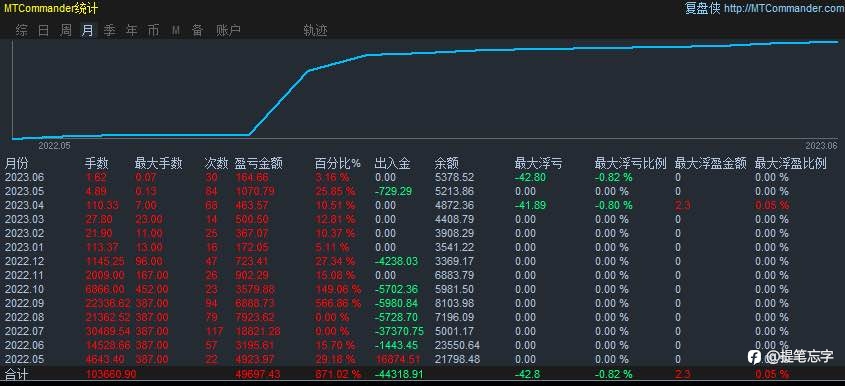Click max lots 452.00 in 2022.10 row
The height and width of the screenshot is (386, 845).
tap(151, 290)
